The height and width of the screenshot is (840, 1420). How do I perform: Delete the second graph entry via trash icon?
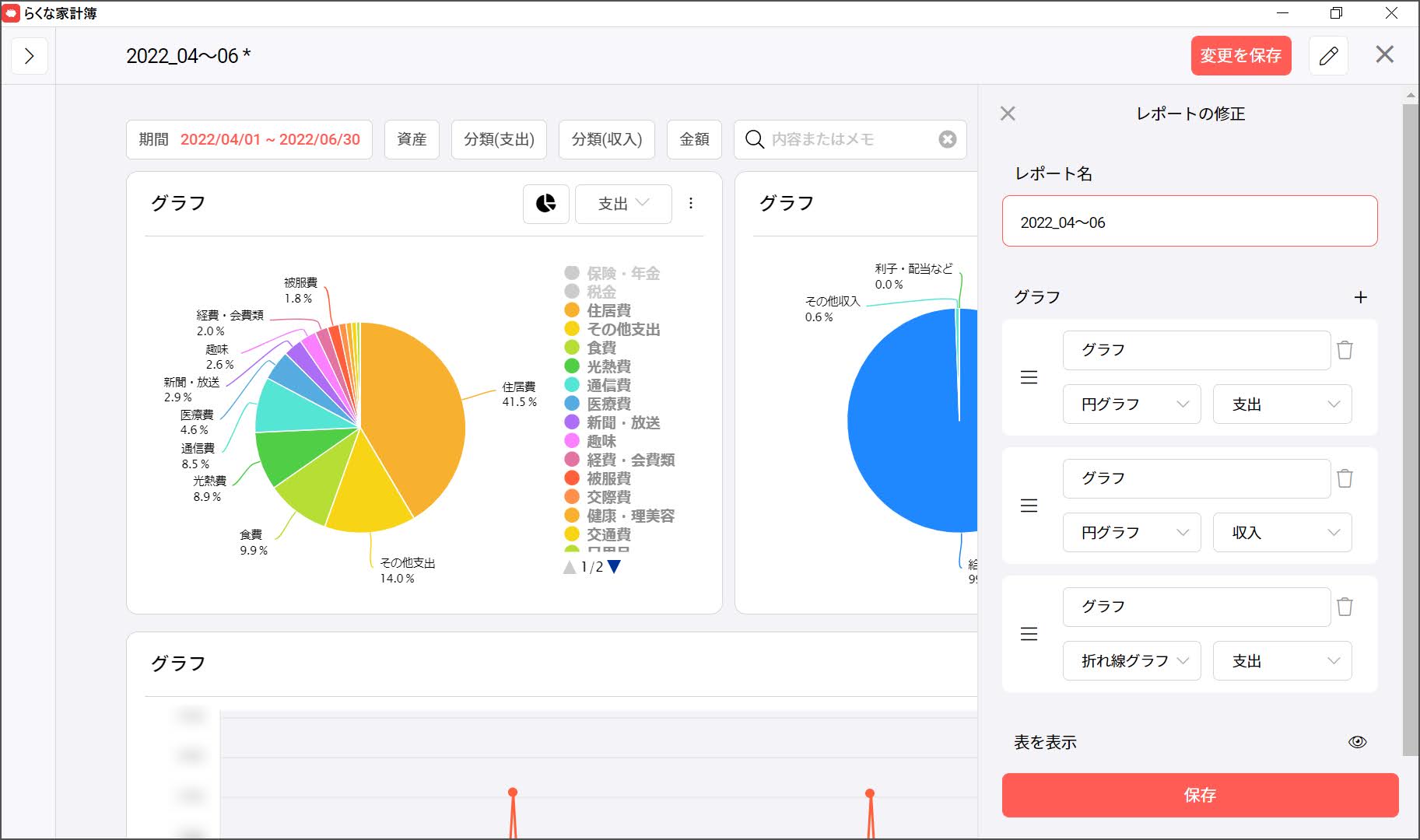(x=1345, y=478)
